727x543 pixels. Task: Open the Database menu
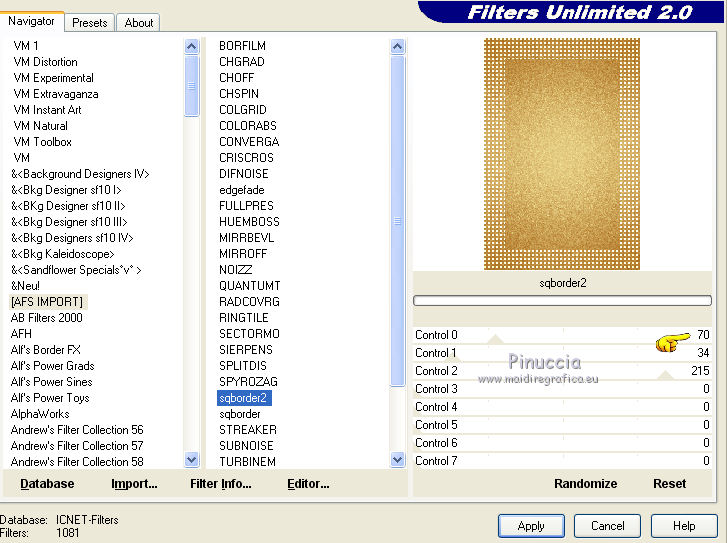tap(47, 484)
